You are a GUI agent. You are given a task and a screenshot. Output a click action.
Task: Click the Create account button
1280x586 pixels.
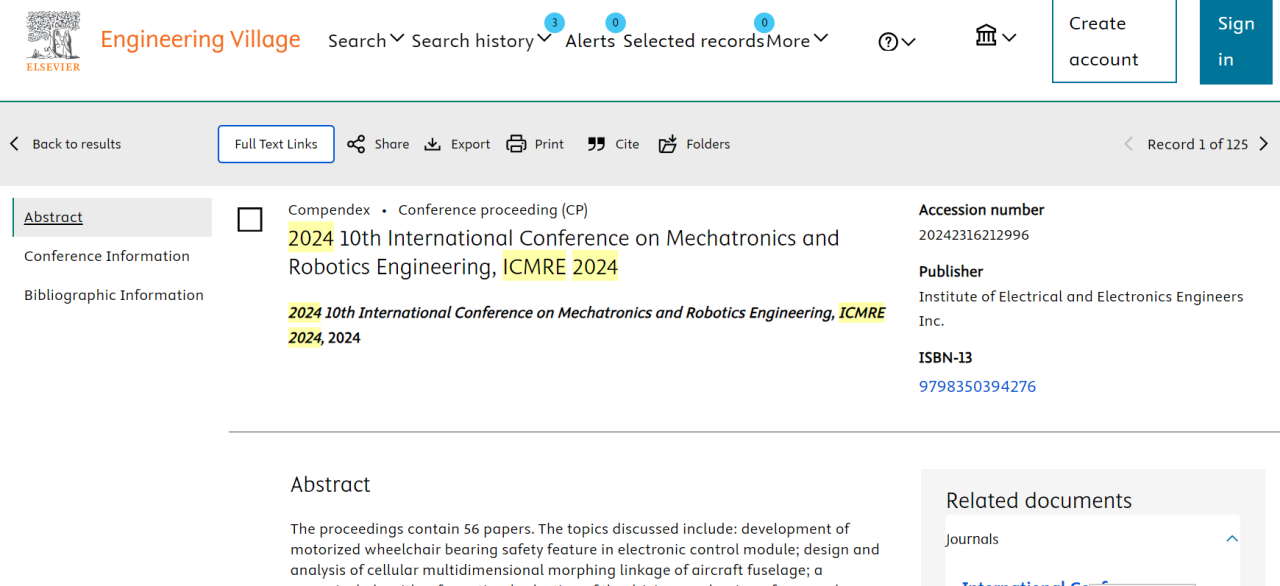tap(1114, 41)
